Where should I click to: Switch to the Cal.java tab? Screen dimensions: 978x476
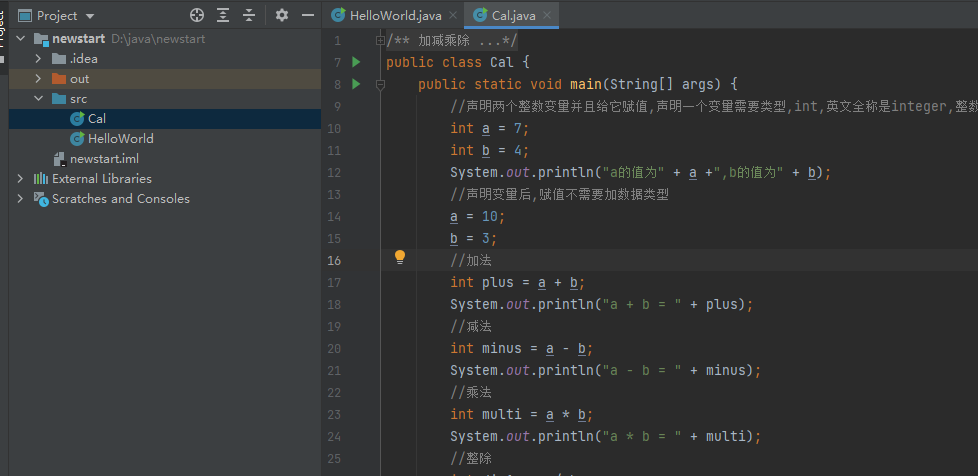[x=513, y=16]
